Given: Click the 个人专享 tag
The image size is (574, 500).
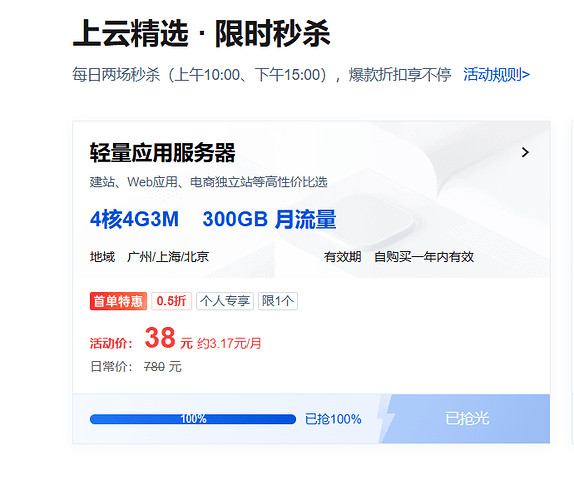Looking at the screenshot, I should [225, 301].
